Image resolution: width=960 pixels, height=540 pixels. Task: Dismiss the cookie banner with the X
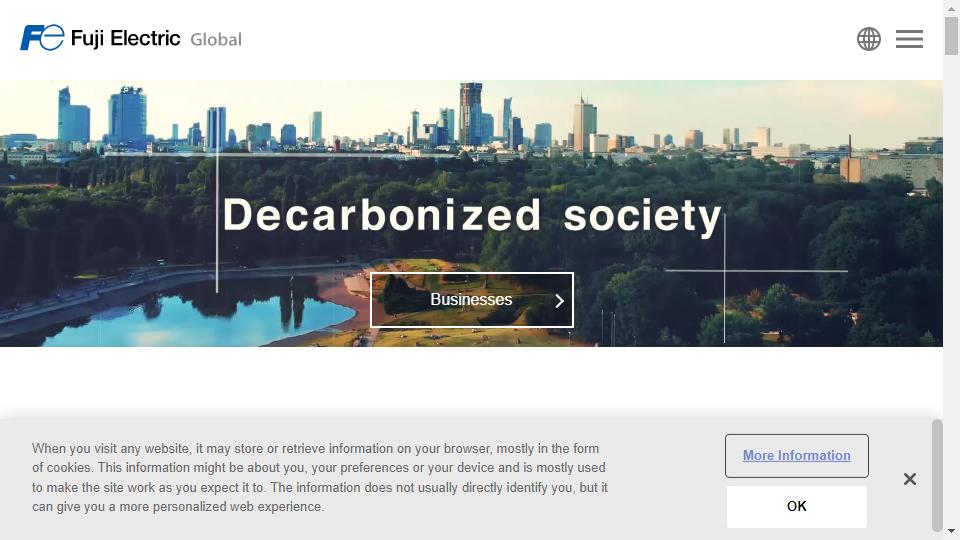tap(909, 479)
